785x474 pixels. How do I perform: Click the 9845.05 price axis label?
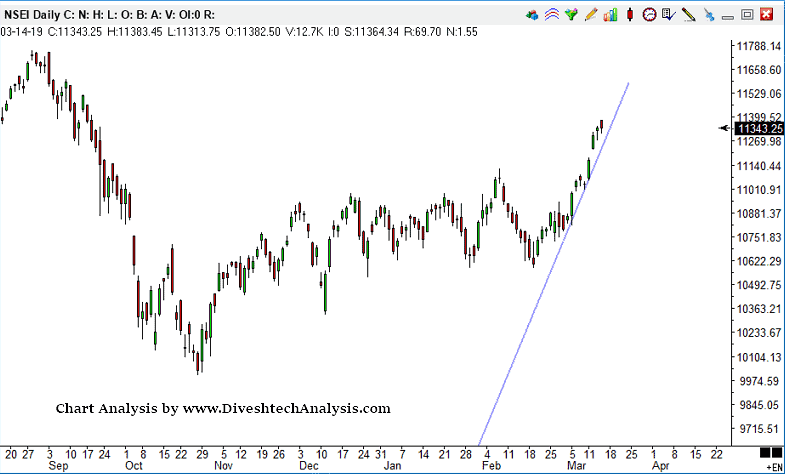pos(759,405)
